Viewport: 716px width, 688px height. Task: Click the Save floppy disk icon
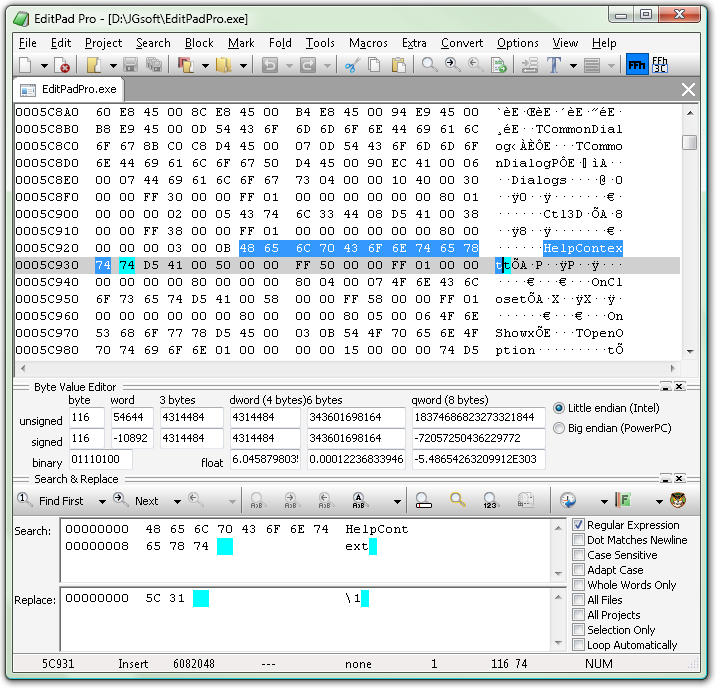pos(130,65)
